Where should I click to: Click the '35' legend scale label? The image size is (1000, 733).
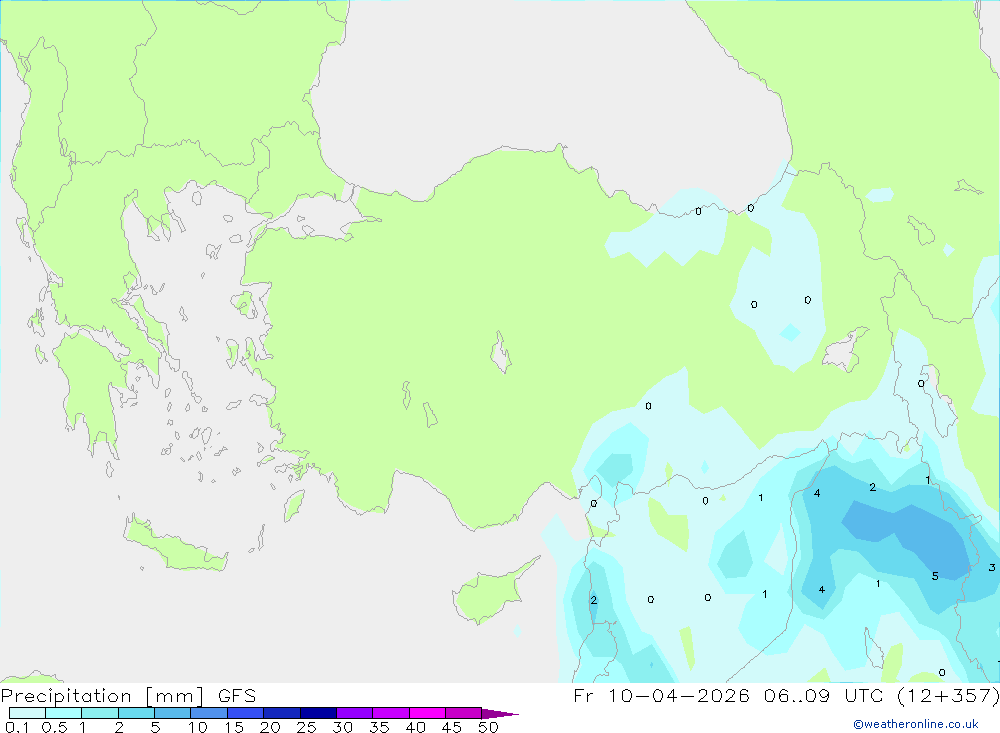379,727
